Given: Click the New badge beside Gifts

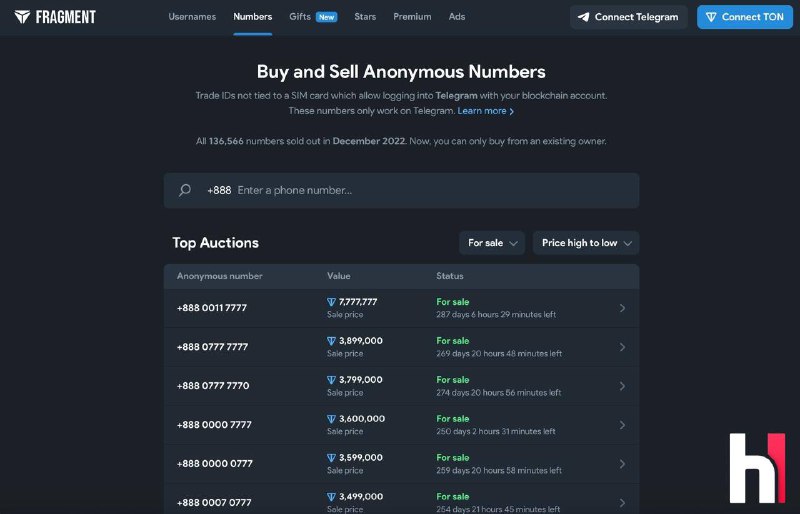Looking at the screenshot, I should [327, 17].
